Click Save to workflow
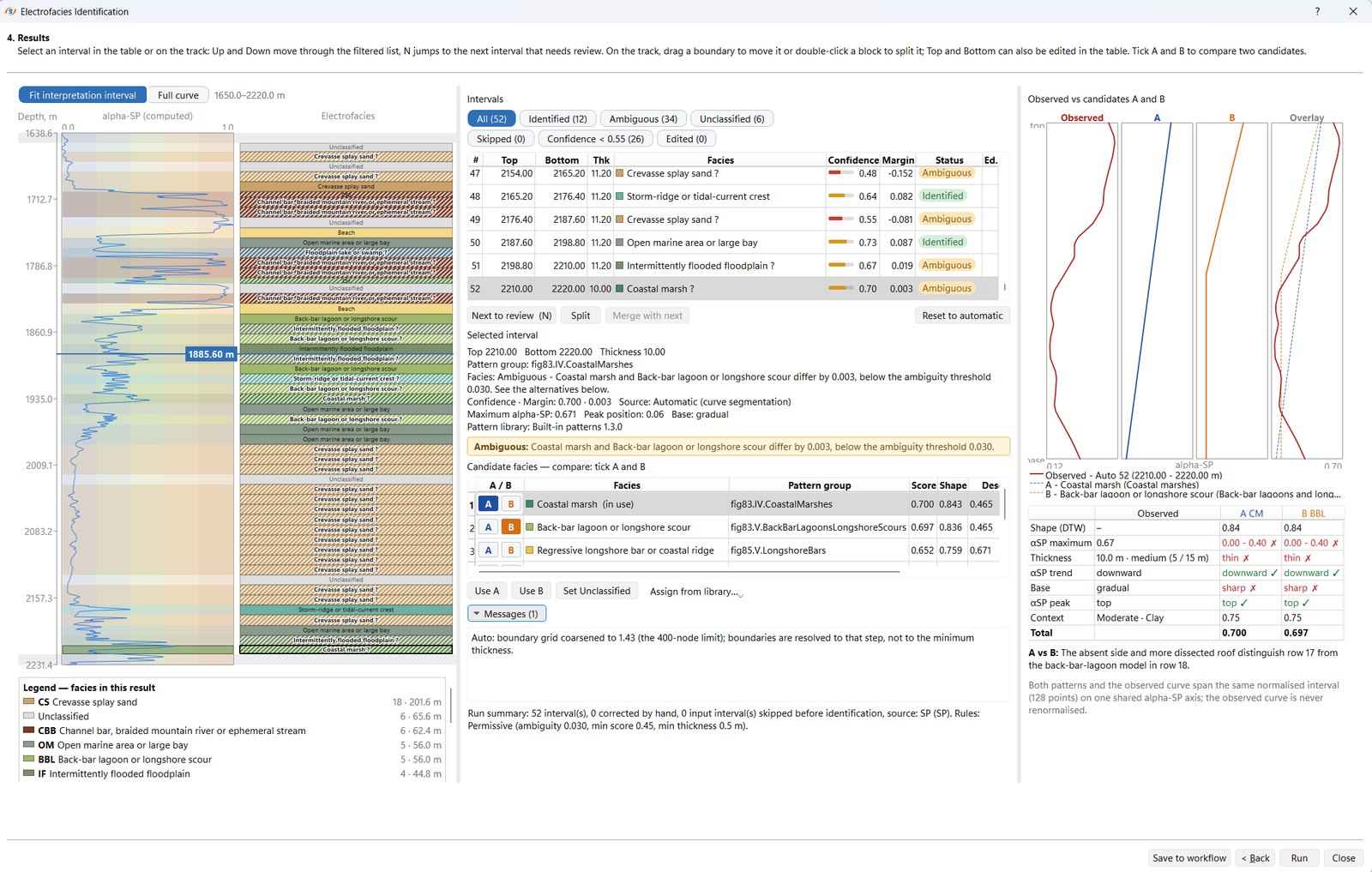The width and height of the screenshot is (1372, 872). click(x=1189, y=857)
